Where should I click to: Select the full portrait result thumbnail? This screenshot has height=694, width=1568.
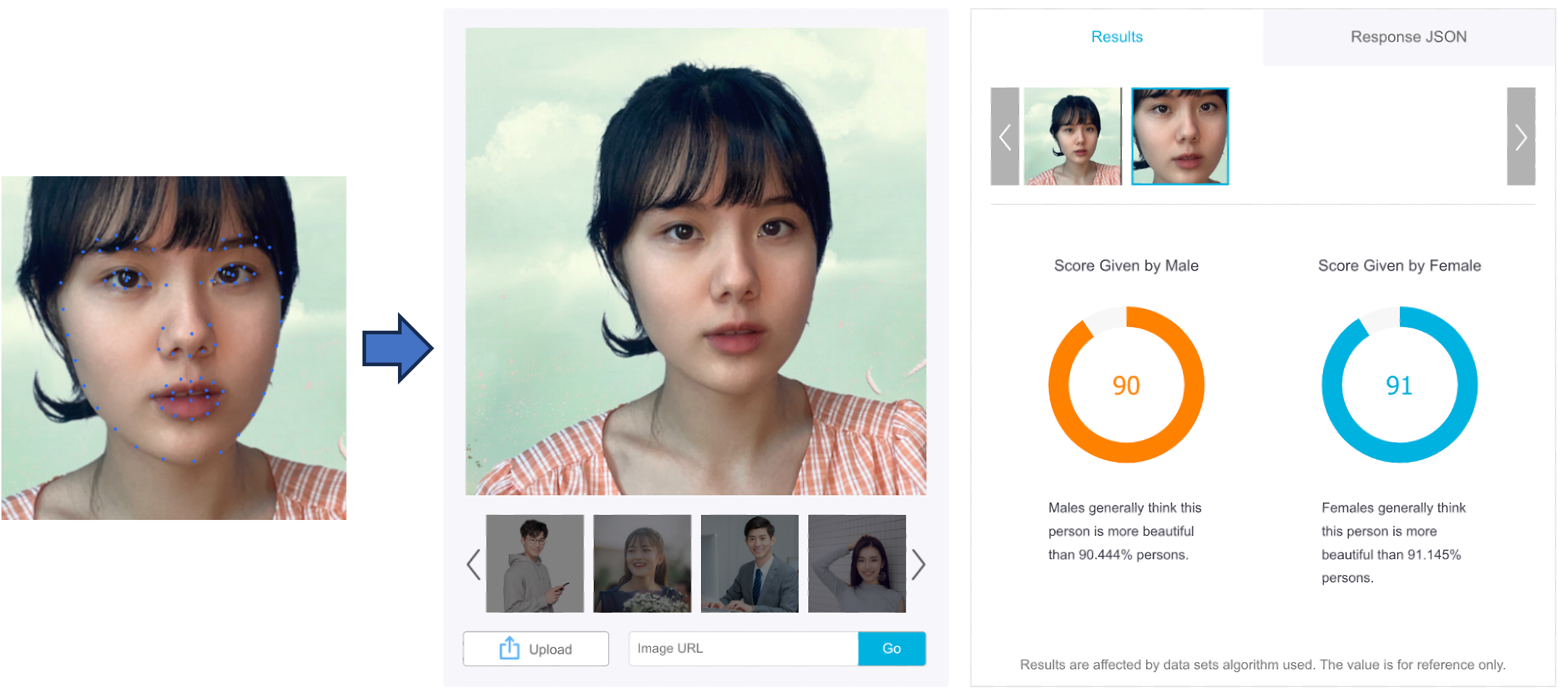1072,136
